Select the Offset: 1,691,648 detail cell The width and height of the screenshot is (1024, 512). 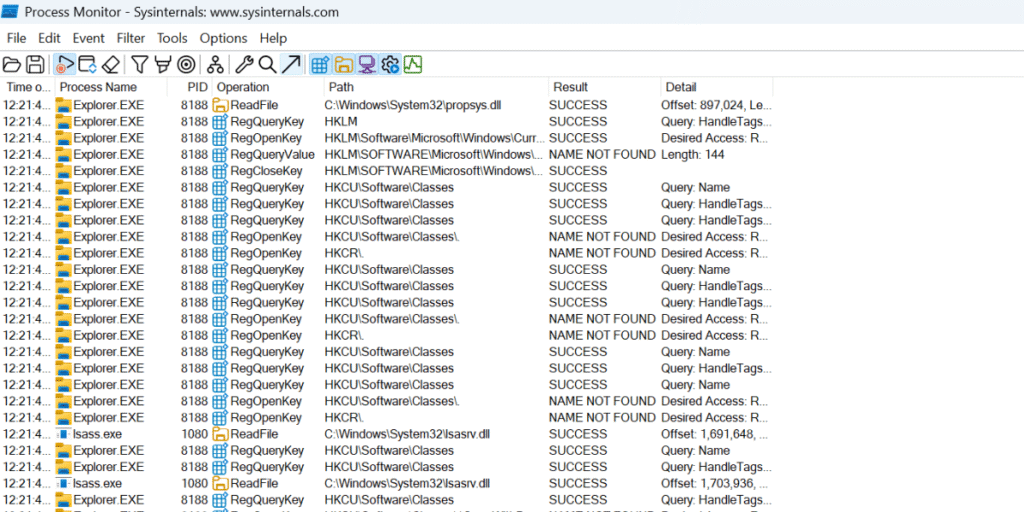pos(714,434)
